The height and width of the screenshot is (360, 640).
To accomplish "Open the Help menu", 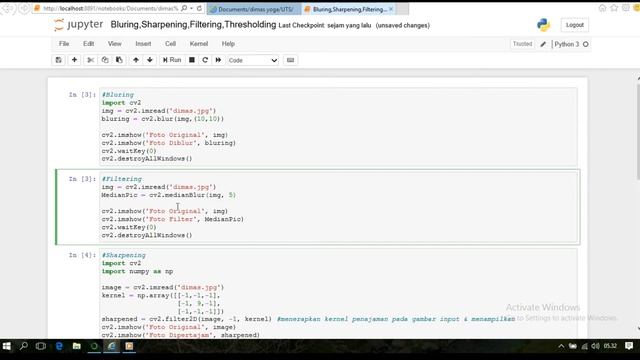I will click(228, 44).
